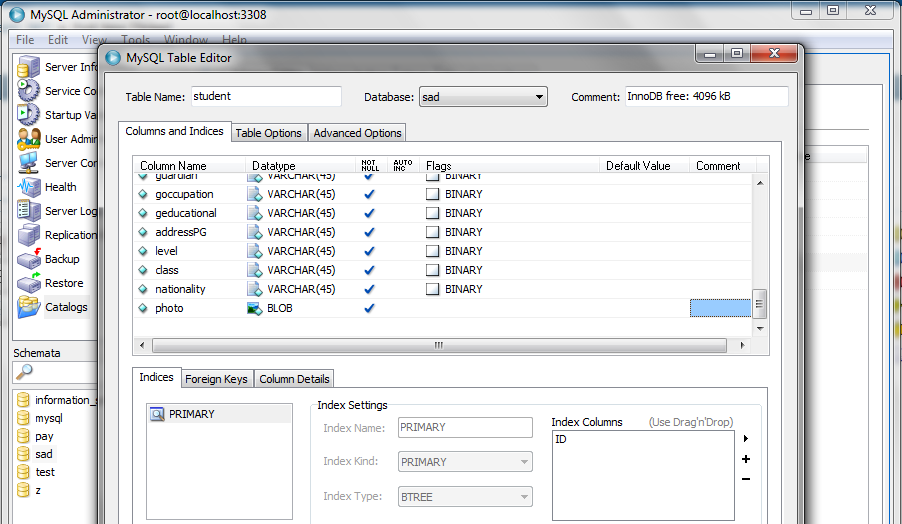
Task: Switch to Foreign Keys tab
Action: pos(216,379)
